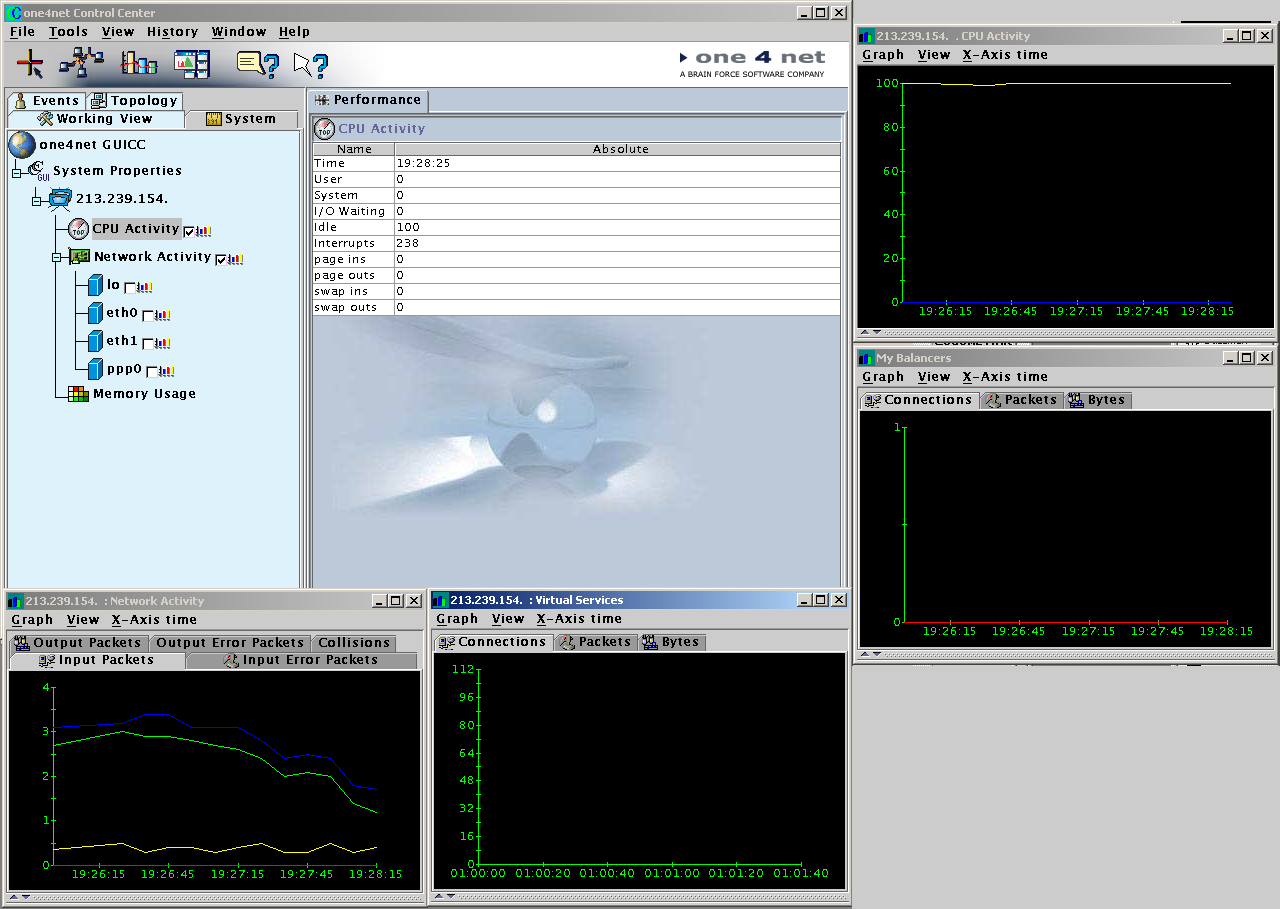
Task: Click the Absolute column header
Action: pyautogui.click(x=620, y=149)
